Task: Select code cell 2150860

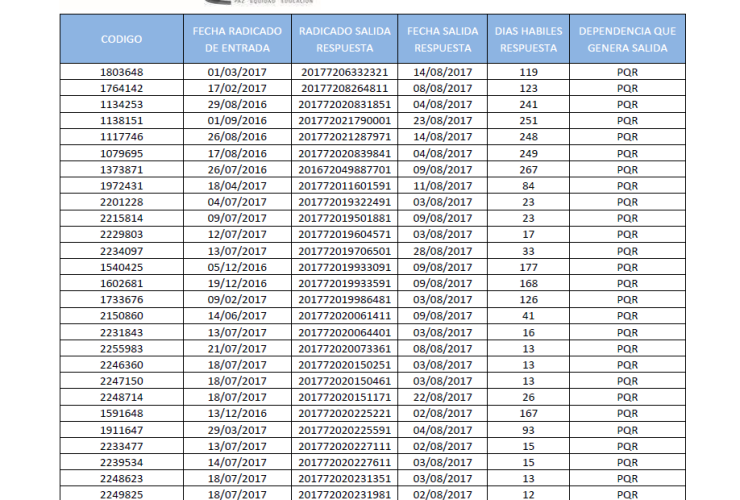Action: pyautogui.click(x=121, y=315)
